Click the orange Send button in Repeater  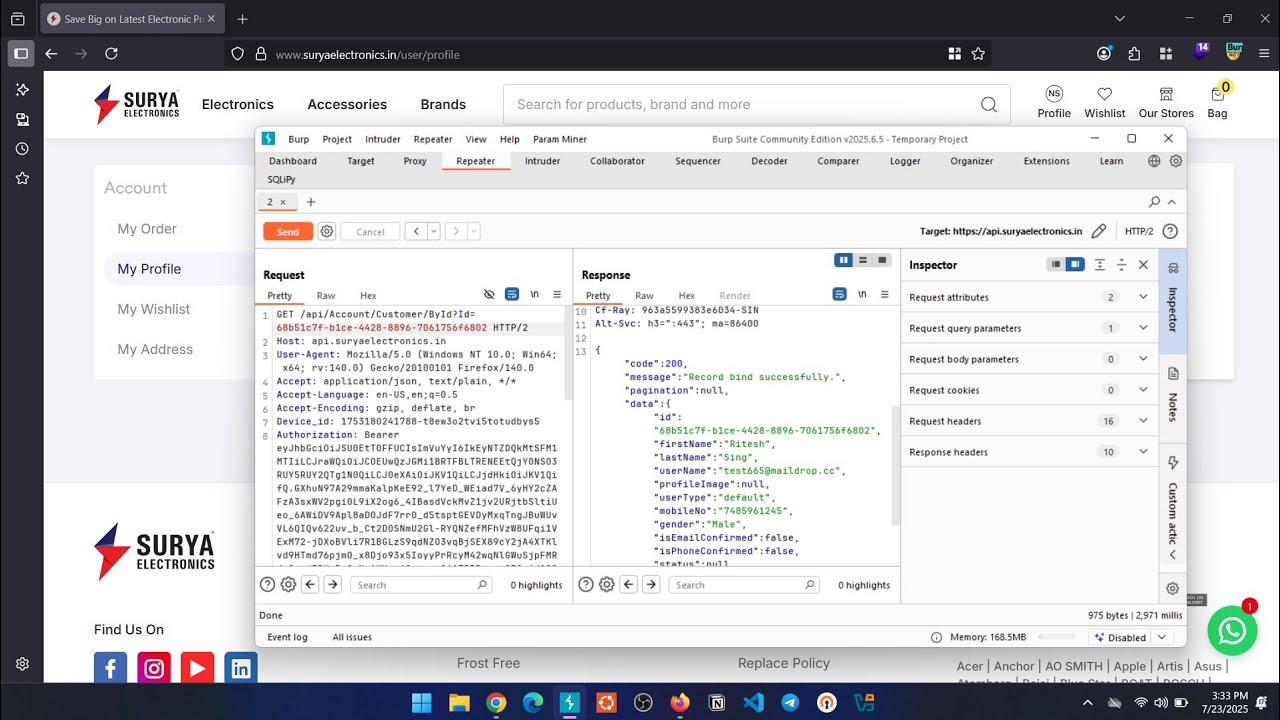point(288,231)
